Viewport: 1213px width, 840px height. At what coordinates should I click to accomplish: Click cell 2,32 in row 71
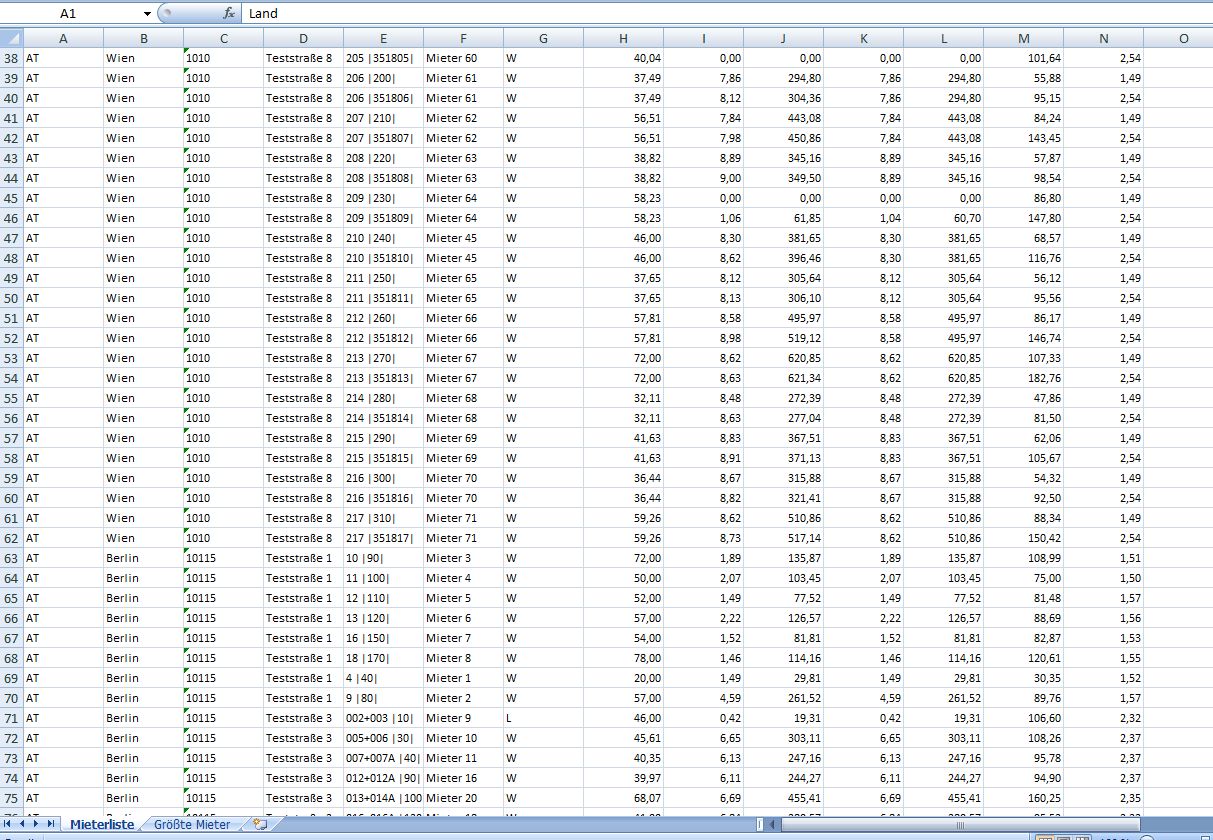click(x=1103, y=718)
